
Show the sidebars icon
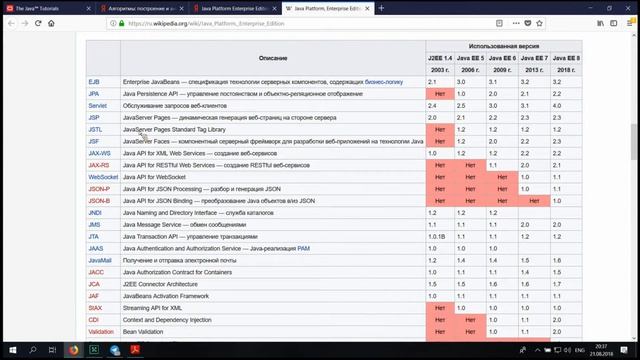613,23
